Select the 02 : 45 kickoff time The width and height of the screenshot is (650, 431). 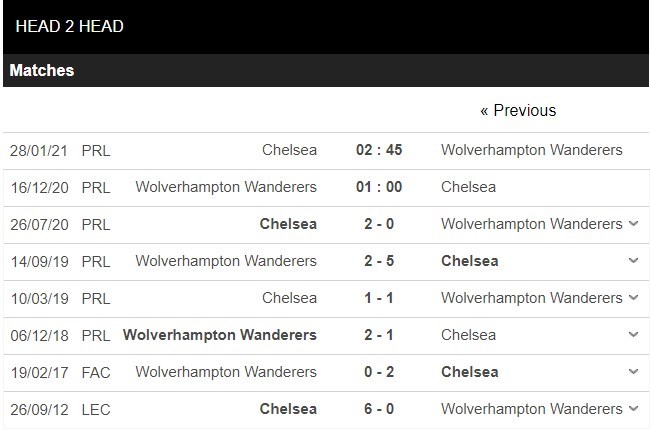coord(378,150)
